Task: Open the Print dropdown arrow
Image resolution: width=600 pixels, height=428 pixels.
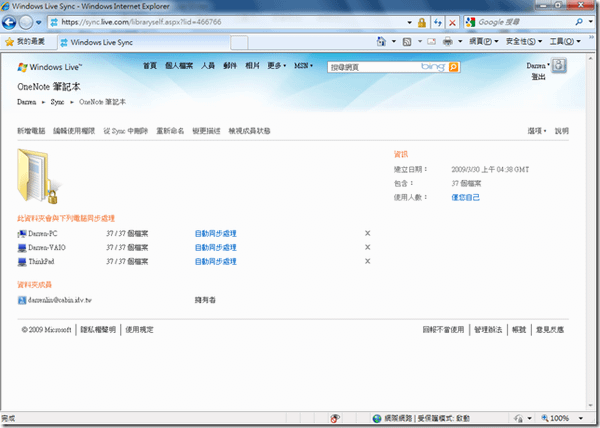Action: click(x=460, y=41)
